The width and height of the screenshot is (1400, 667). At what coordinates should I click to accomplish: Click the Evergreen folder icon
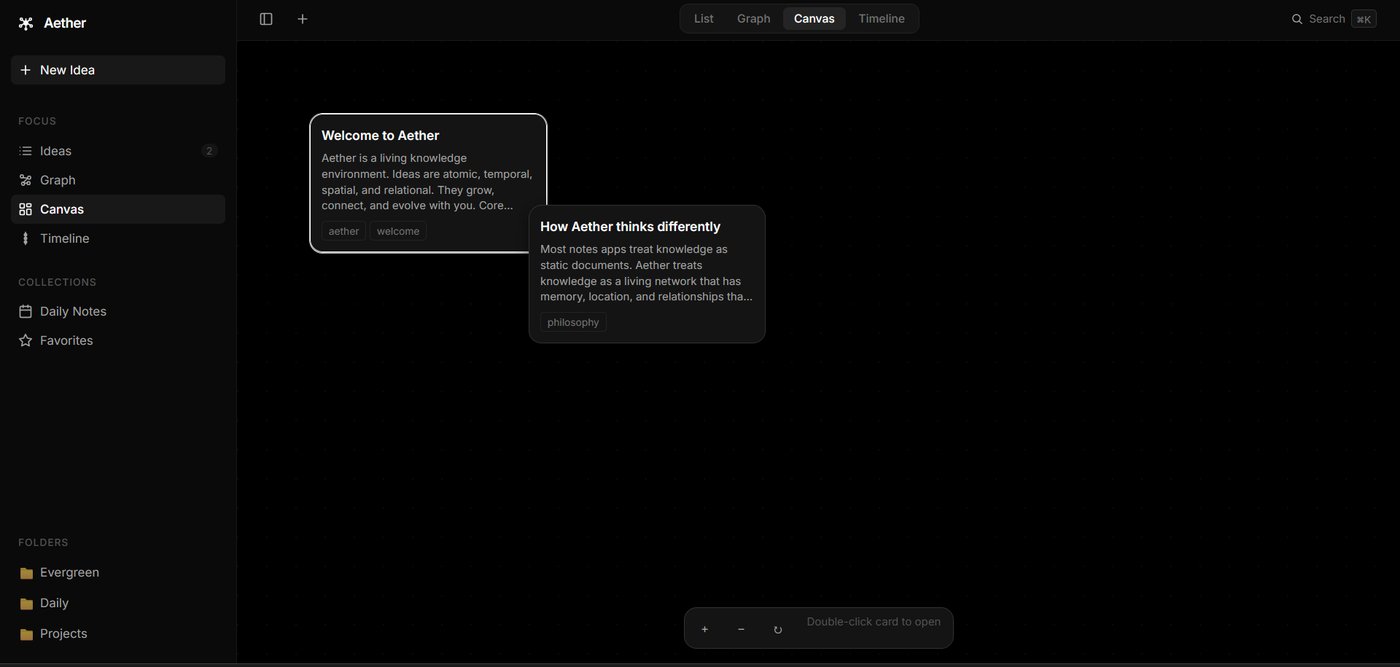[27, 573]
